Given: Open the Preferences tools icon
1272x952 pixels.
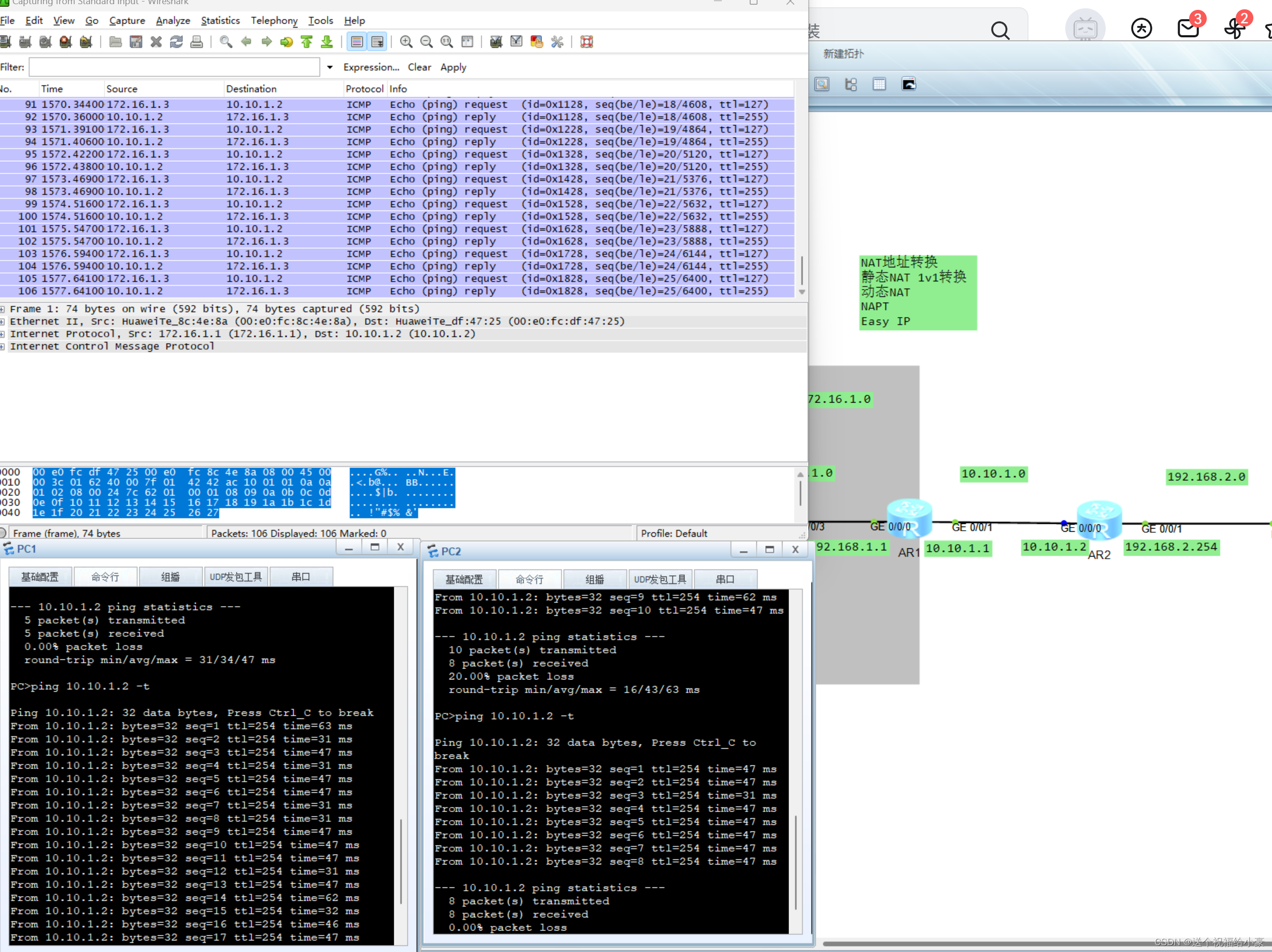Looking at the screenshot, I should (x=557, y=41).
